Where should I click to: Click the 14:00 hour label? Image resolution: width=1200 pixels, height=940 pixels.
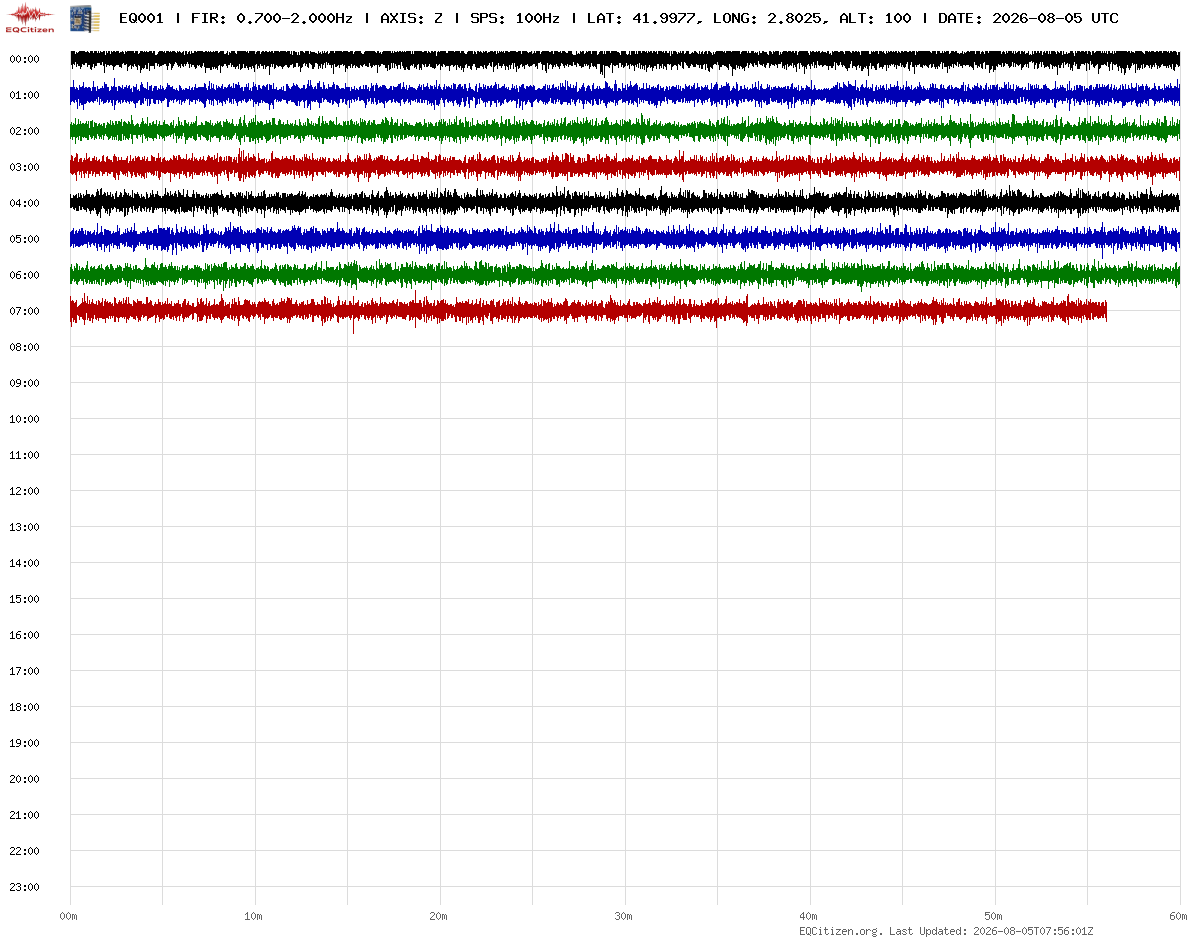coord(24,563)
